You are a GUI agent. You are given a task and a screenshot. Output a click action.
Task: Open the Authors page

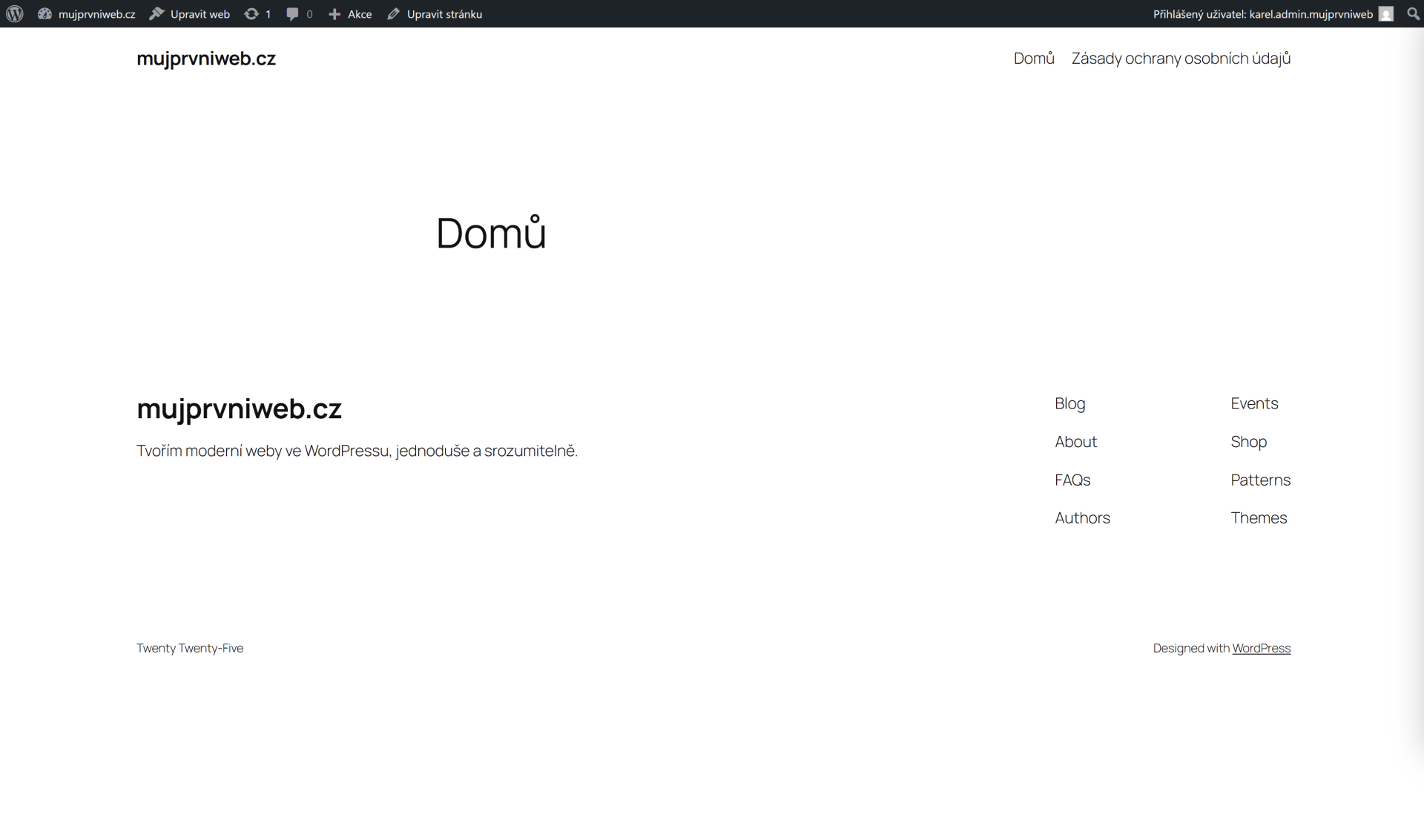1082,518
